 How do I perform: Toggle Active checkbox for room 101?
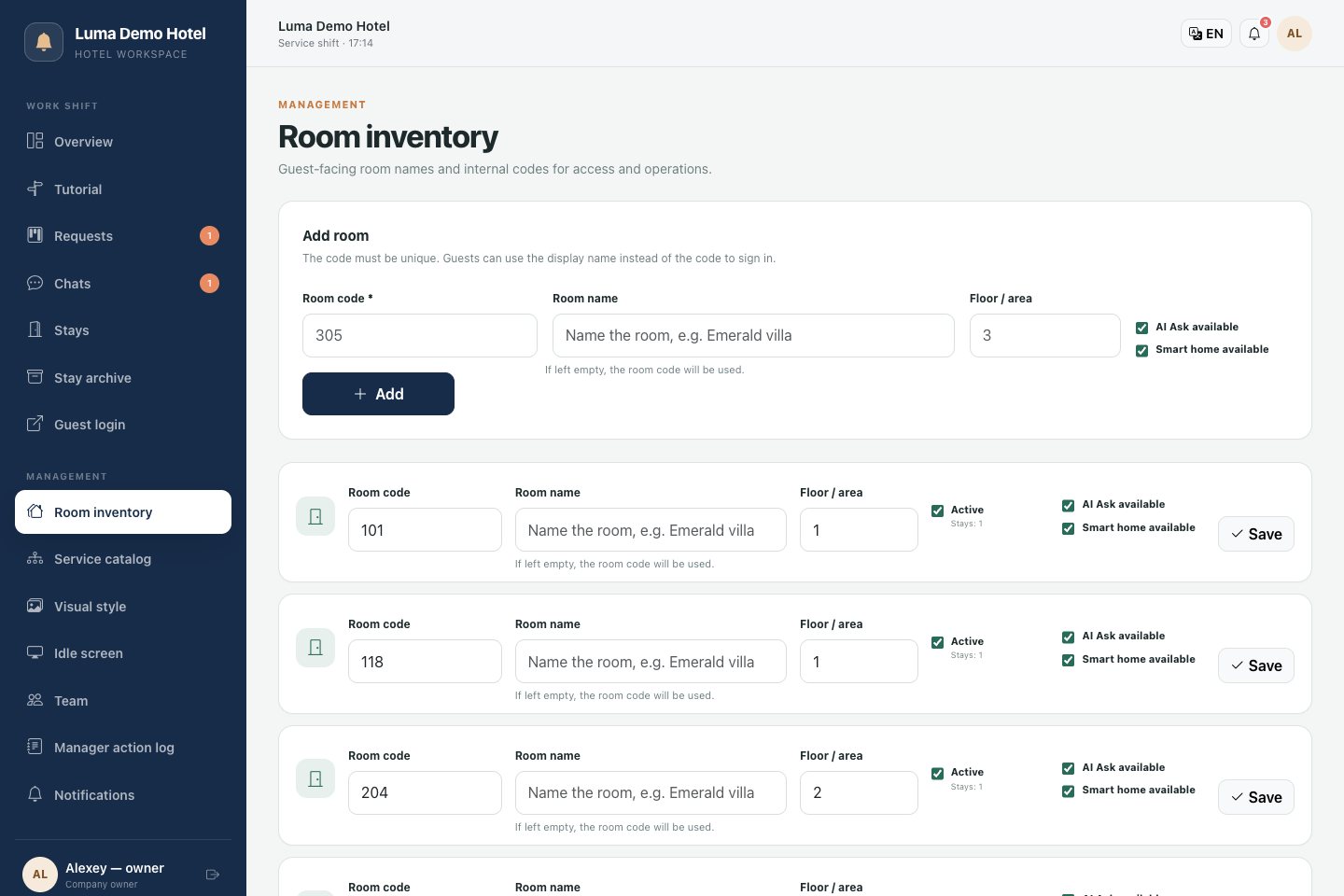[937, 511]
